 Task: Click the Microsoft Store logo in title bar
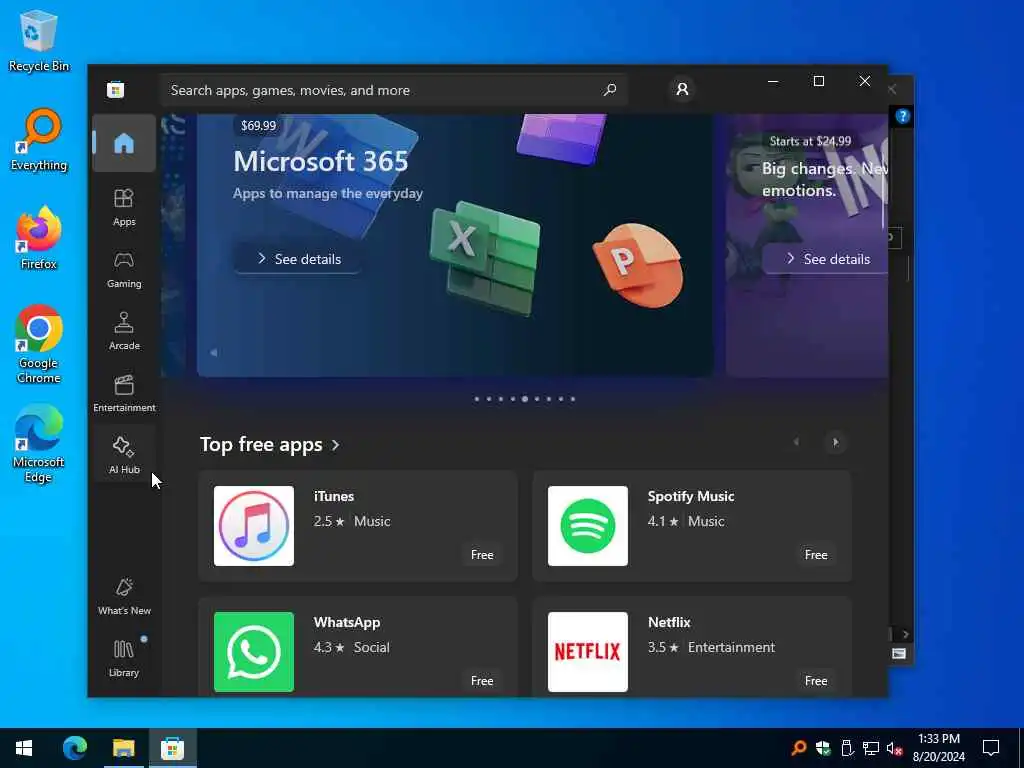tap(116, 89)
